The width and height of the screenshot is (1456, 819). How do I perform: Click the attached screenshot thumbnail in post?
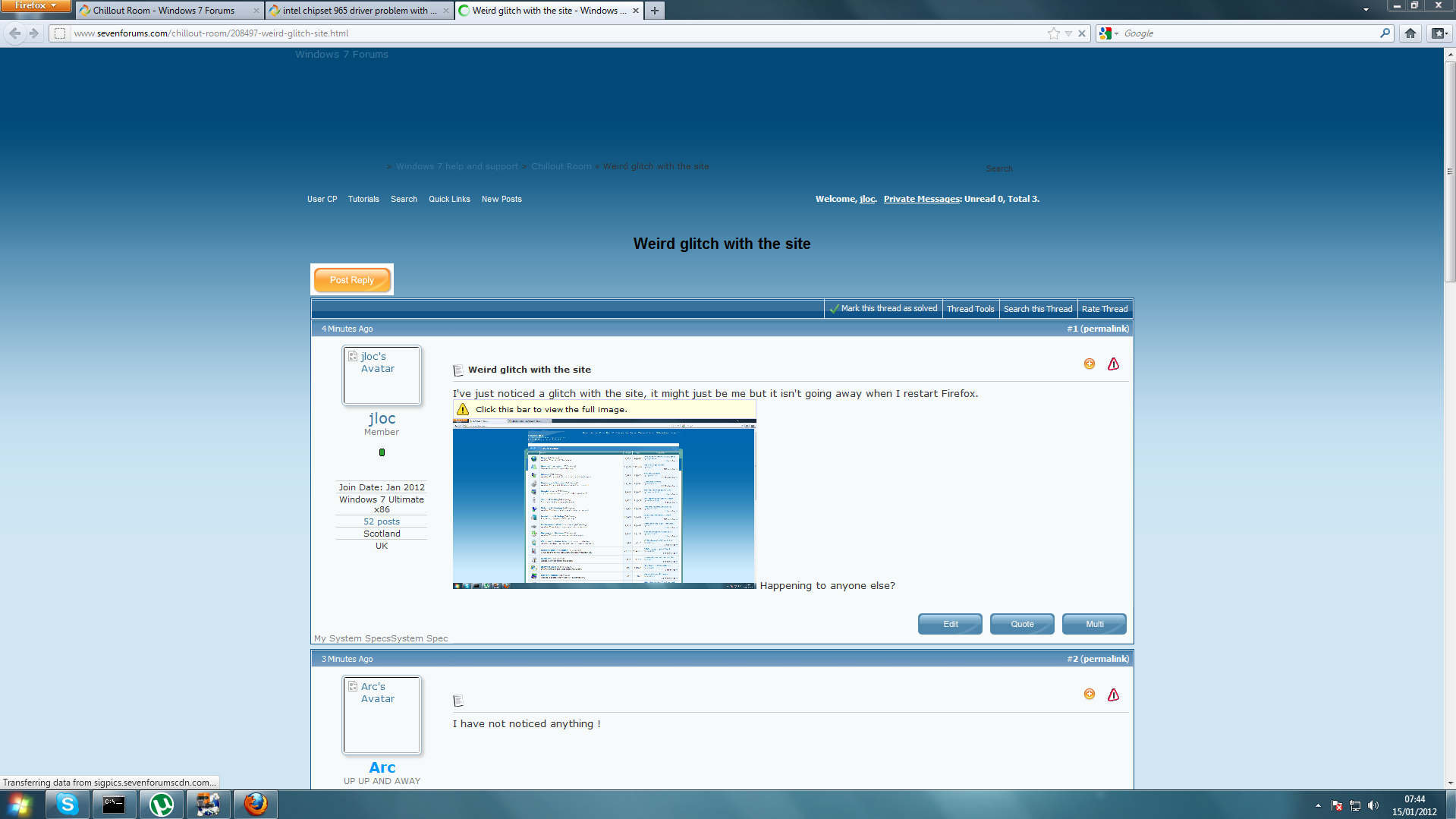click(604, 504)
